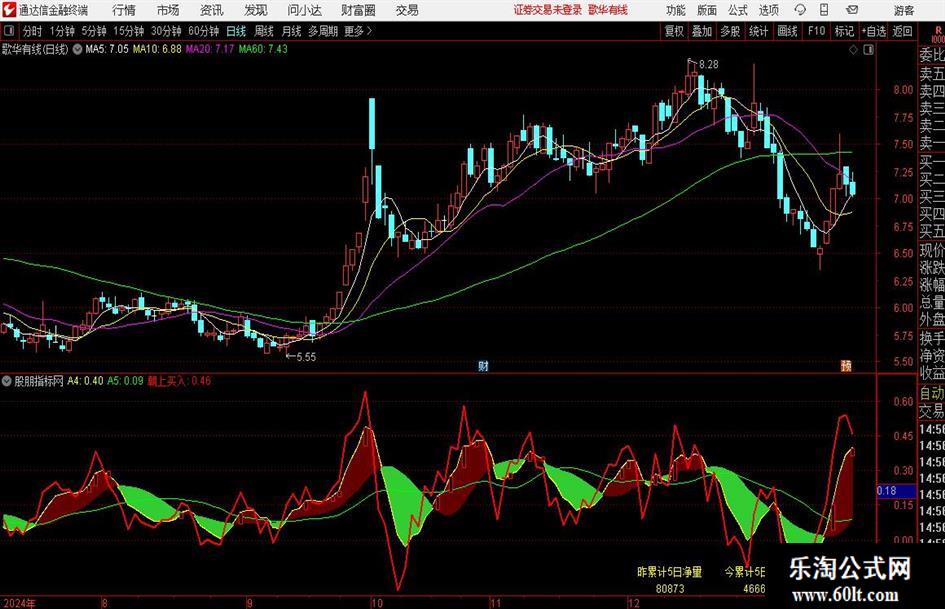Select the 30分钟 period
945x609 pixels.
(x=166, y=31)
